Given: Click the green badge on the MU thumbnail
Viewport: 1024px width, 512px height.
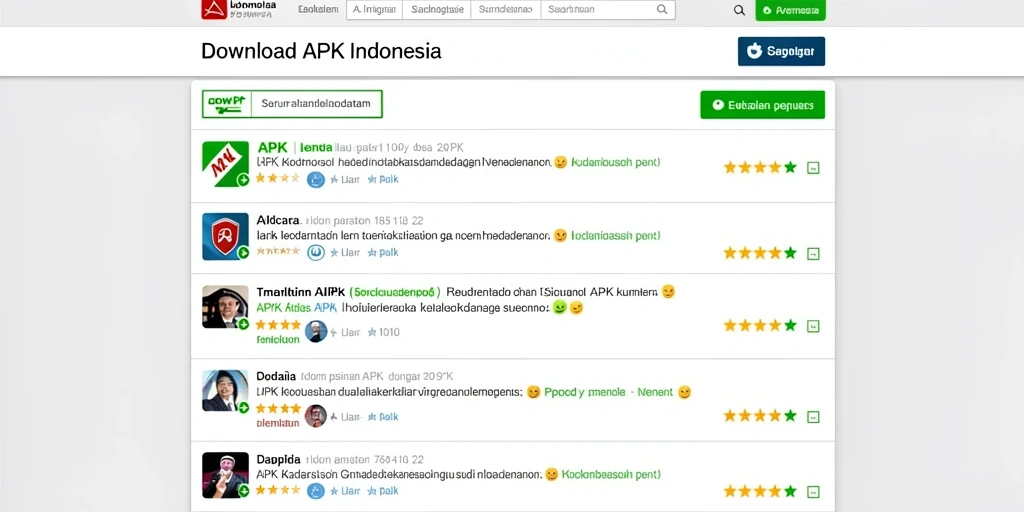Looking at the screenshot, I should (x=243, y=180).
